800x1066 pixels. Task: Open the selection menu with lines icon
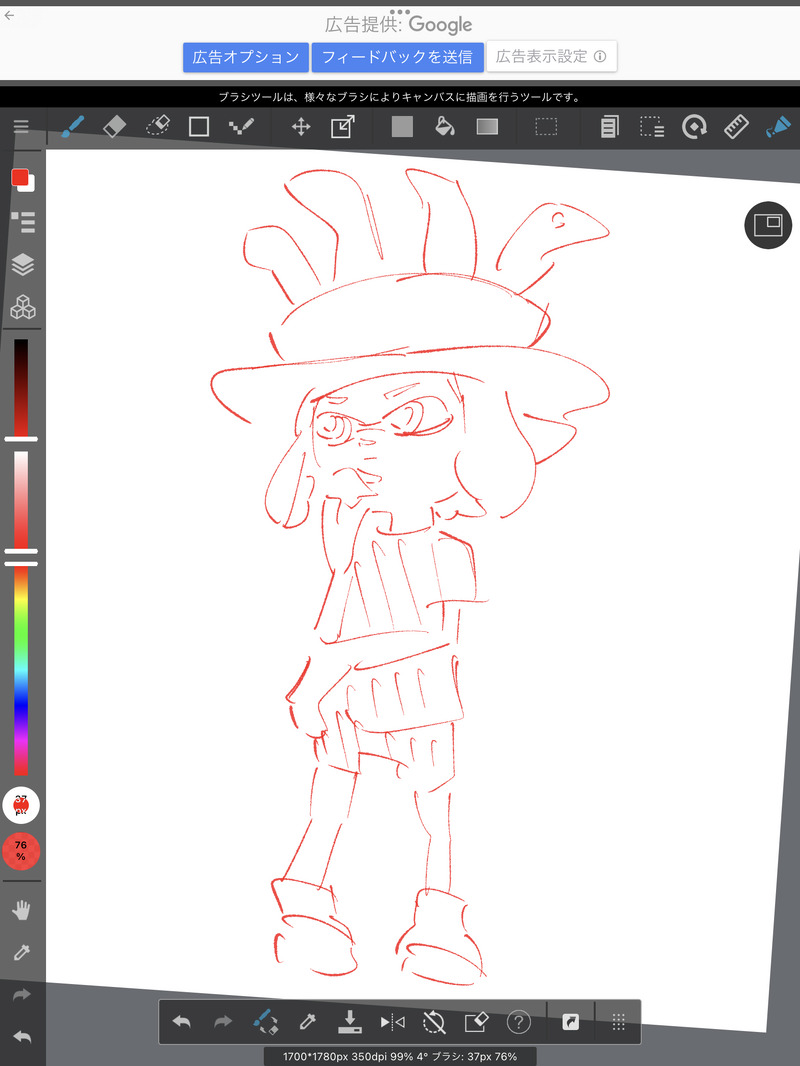(652, 126)
